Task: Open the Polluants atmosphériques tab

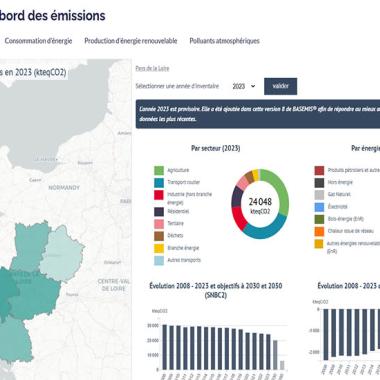Action: (224, 41)
